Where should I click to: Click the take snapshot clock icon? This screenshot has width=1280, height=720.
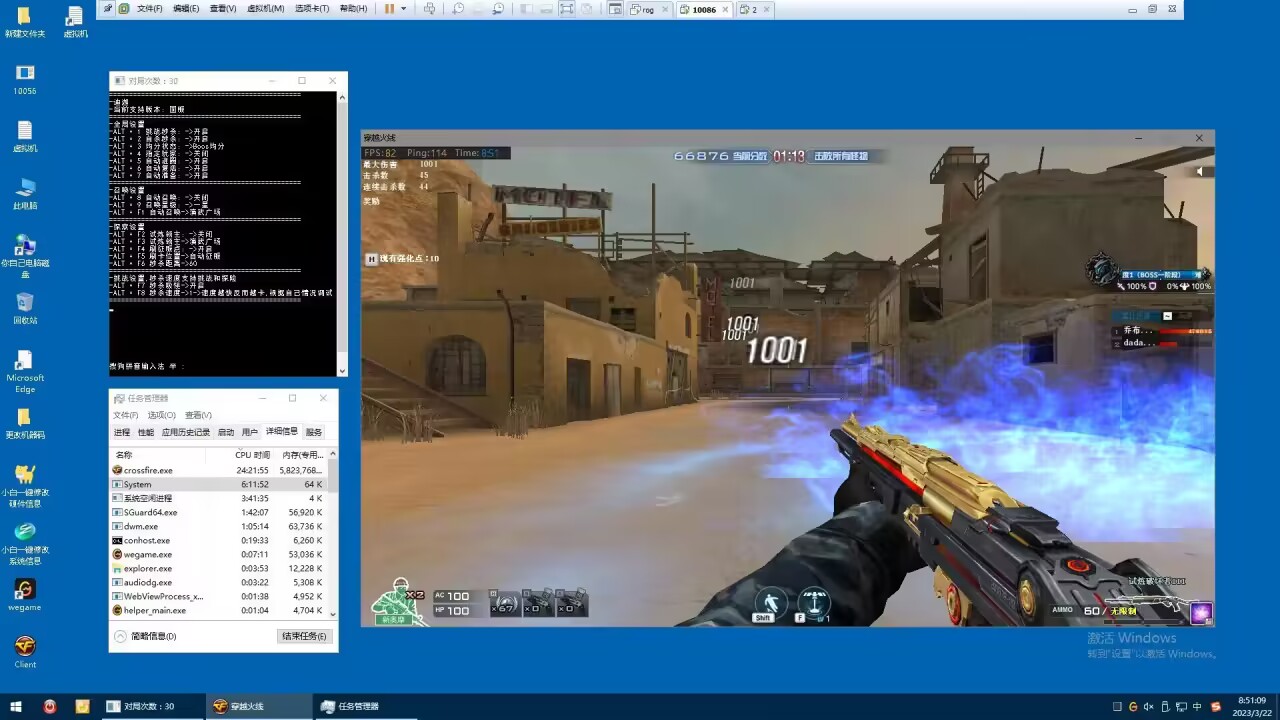click(x=458, y=9)
